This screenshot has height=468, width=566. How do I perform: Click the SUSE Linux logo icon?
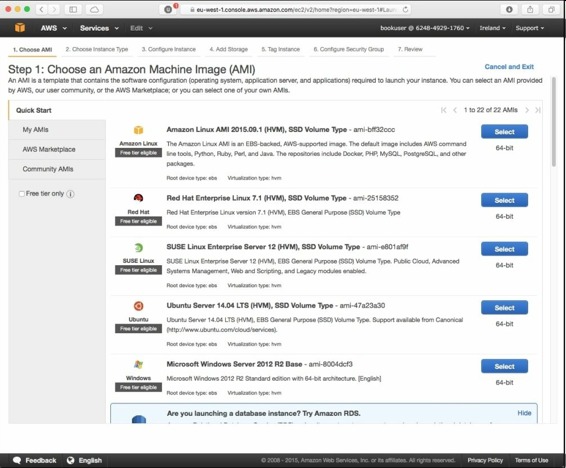(x=139, y=248)
